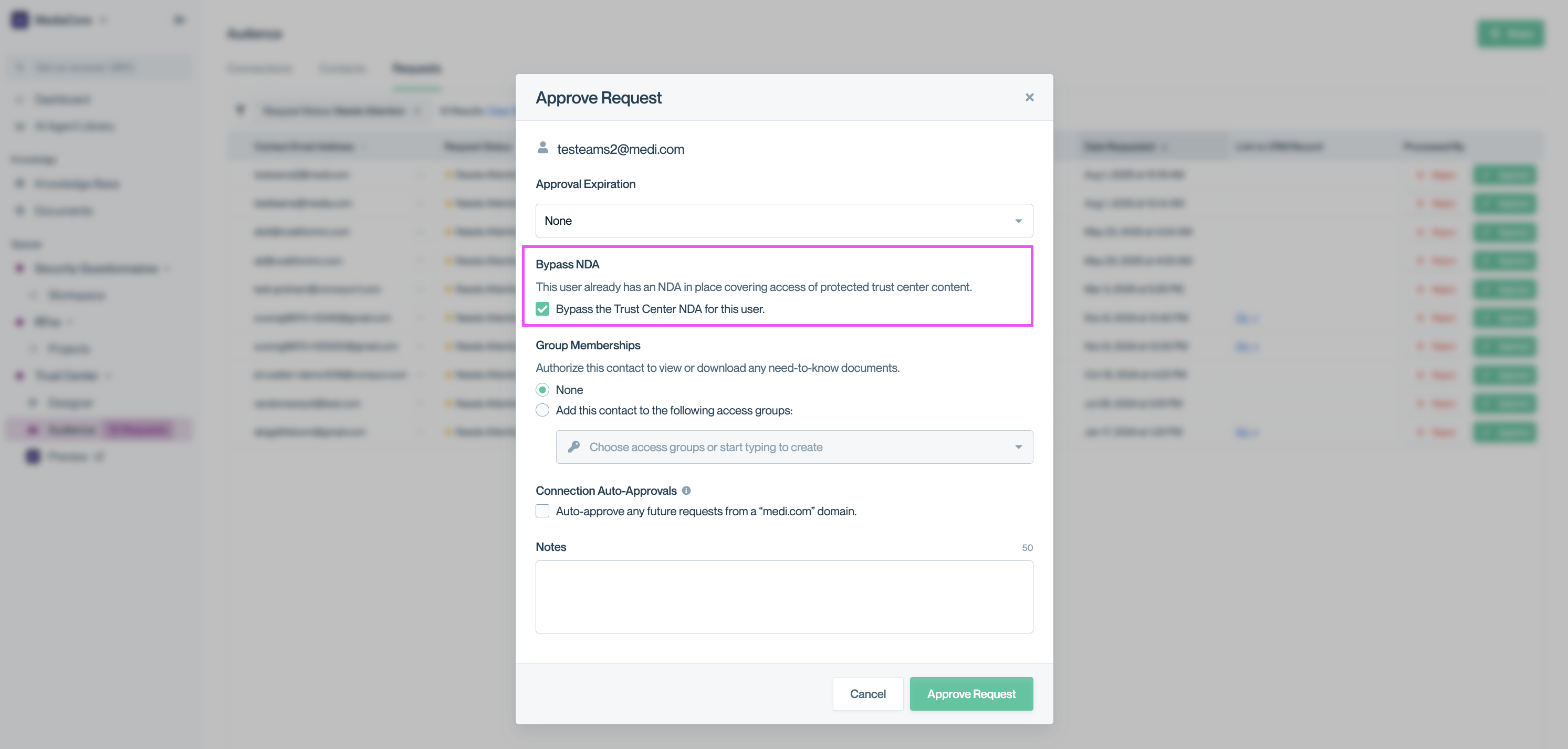Switch to the Connections tab
The width and height of the screenshot is (1568, 749).
260,68
